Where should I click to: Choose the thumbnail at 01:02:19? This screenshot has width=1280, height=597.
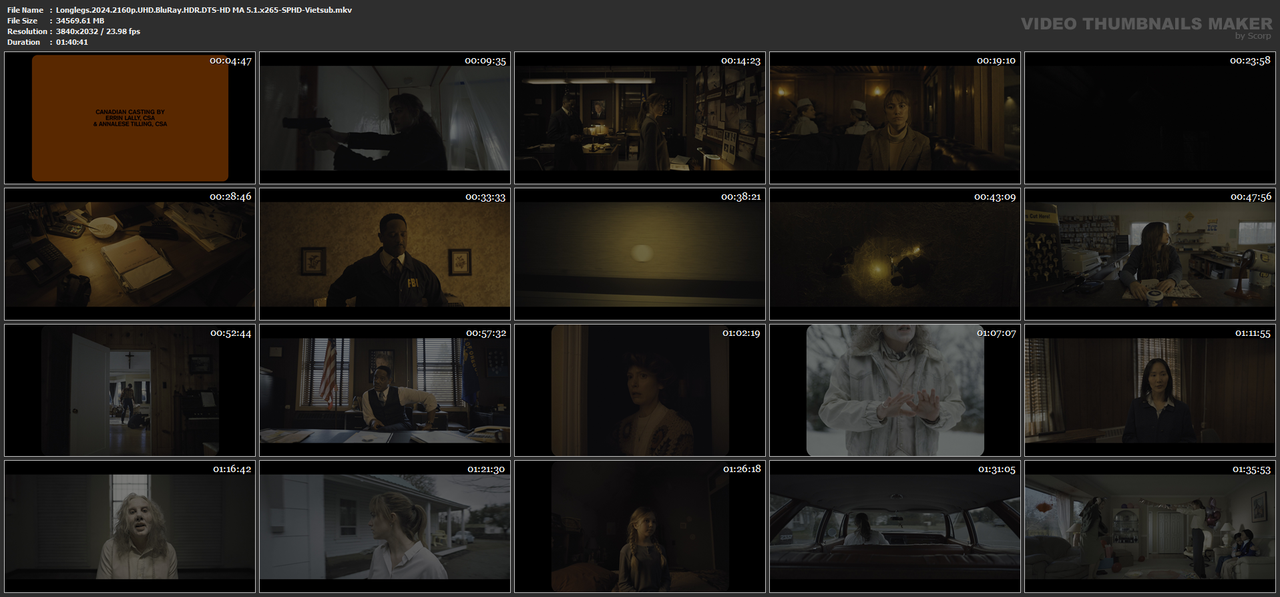click(640, 390)
